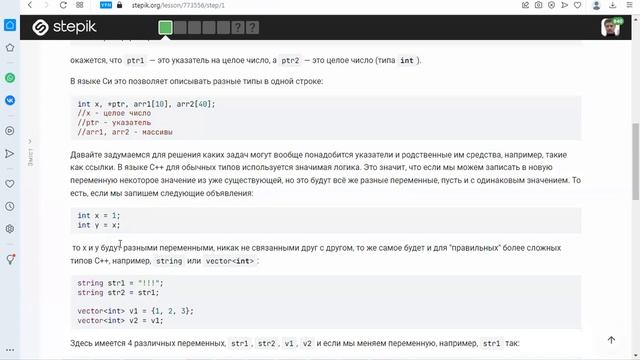Open the downloads icon
640x360 pixels.
pyautogui.click(x=613, y=5)
